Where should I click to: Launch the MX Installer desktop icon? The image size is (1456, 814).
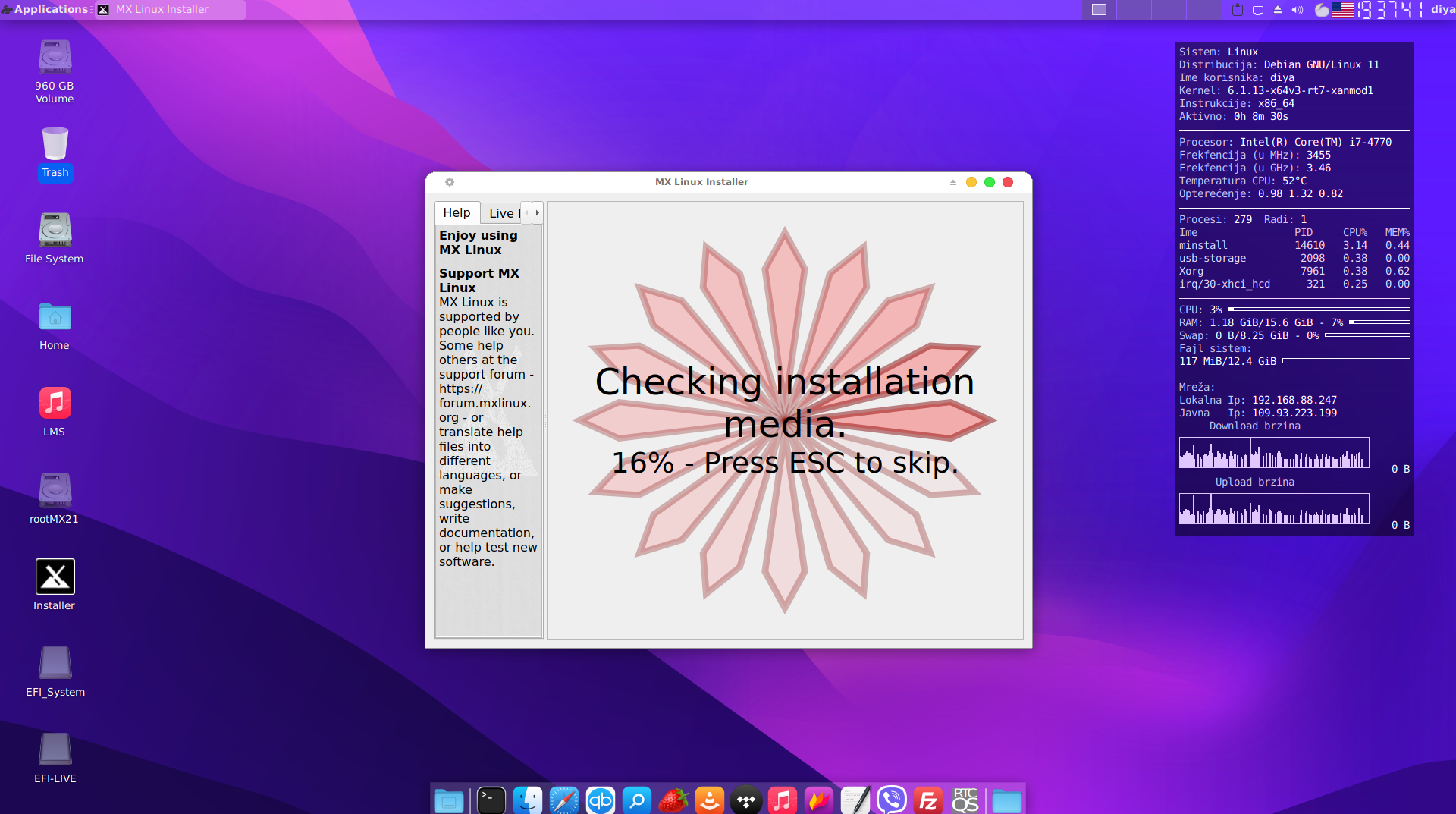click(x=55, y=585)
